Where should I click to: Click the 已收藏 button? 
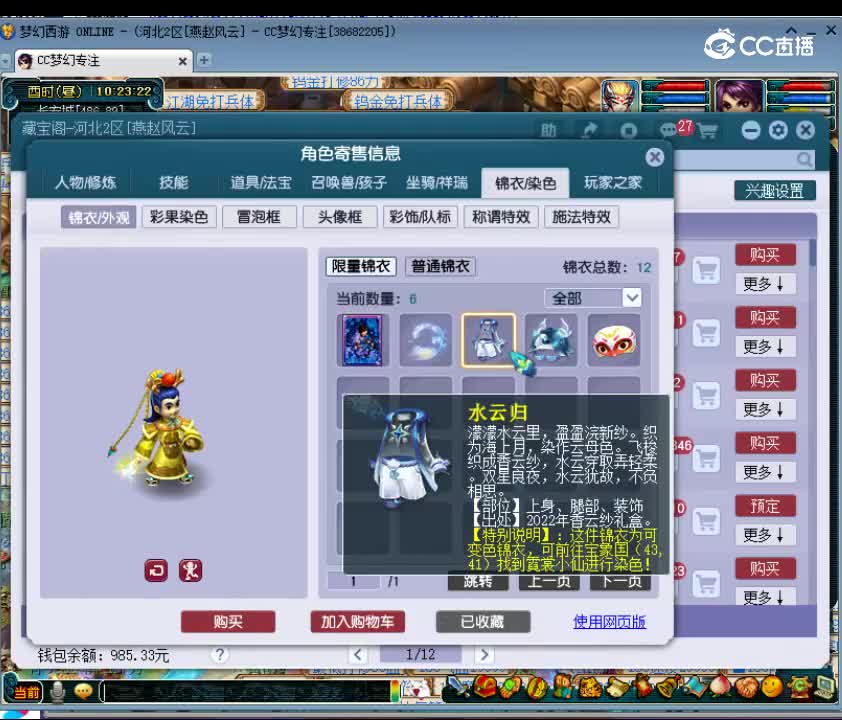(483, 622)
